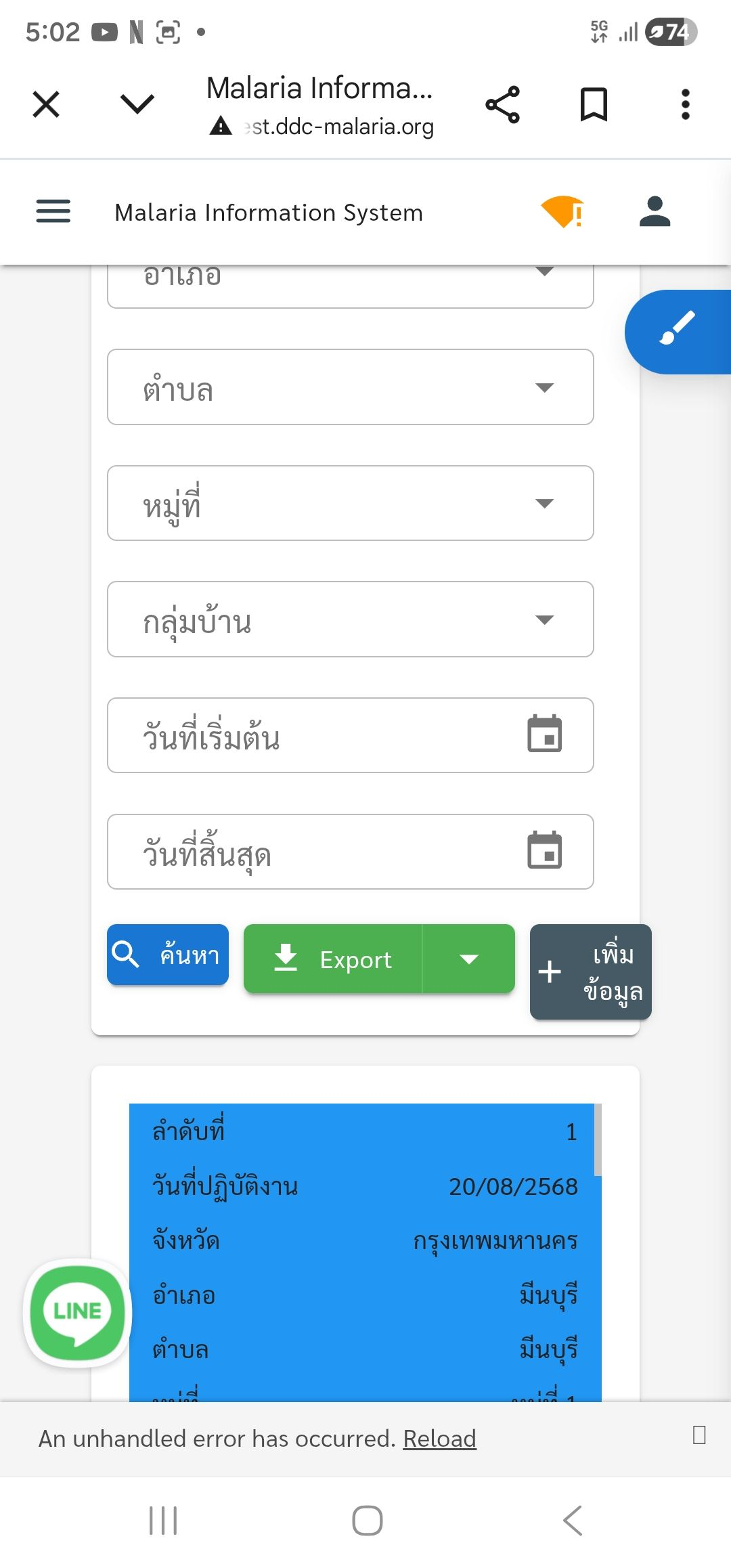Viewport: 731px width, 1568px height.
Task: Open the calendar for วันที่เริ่มต้น
Action: pyautogui.click(x=544, y=734)
